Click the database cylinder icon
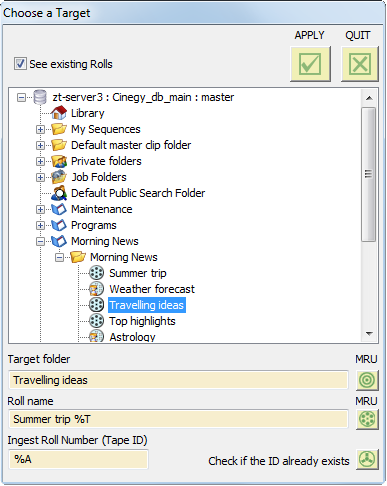The image size is (387, 486). click(x=40, y=97)
